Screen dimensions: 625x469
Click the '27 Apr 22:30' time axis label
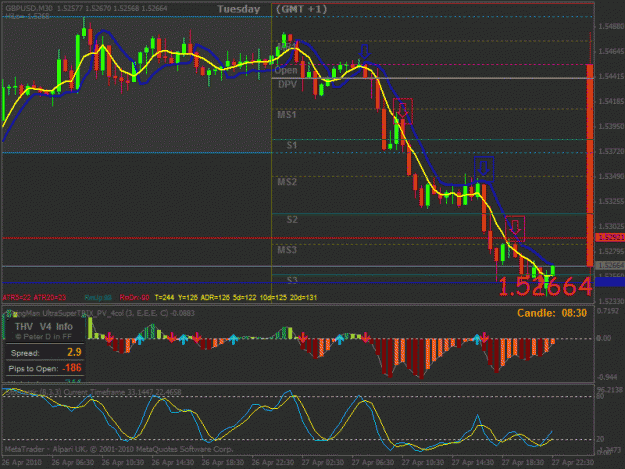[x=573, y=463]
